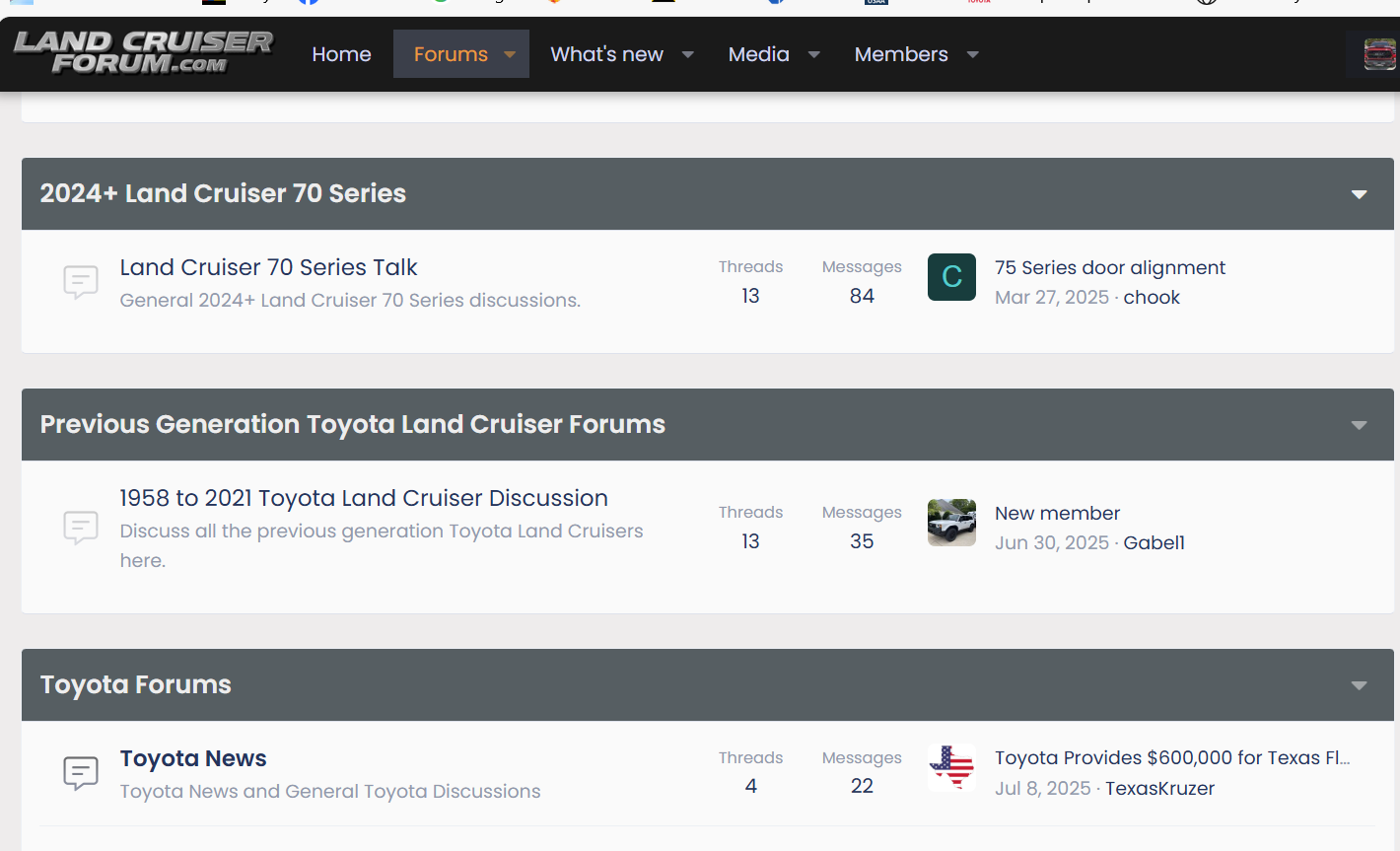Collapse the 2024+ Land Cruiser 70 Series section
This screenshot has height=851, width=1400.
coord(1359,194)
